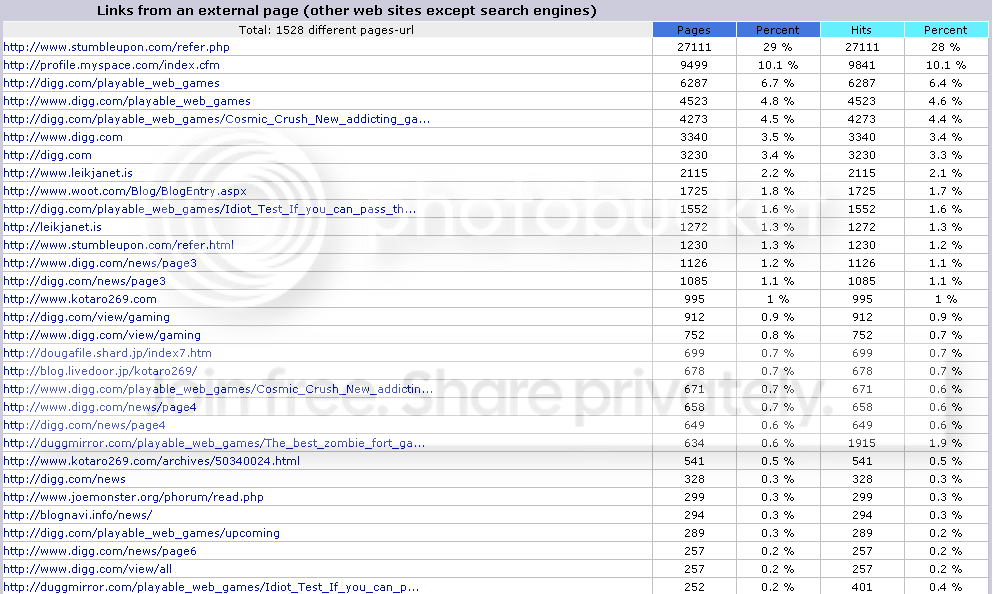993x594 pixels.
Task: Visit the http://digg.com link
Action: click(47, 155)
